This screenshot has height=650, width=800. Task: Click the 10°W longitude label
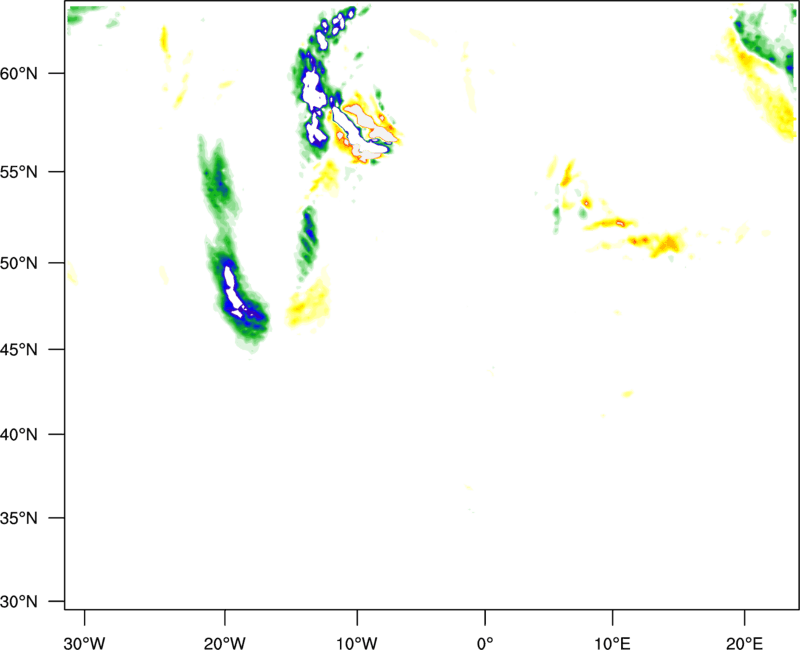(357, 643)
